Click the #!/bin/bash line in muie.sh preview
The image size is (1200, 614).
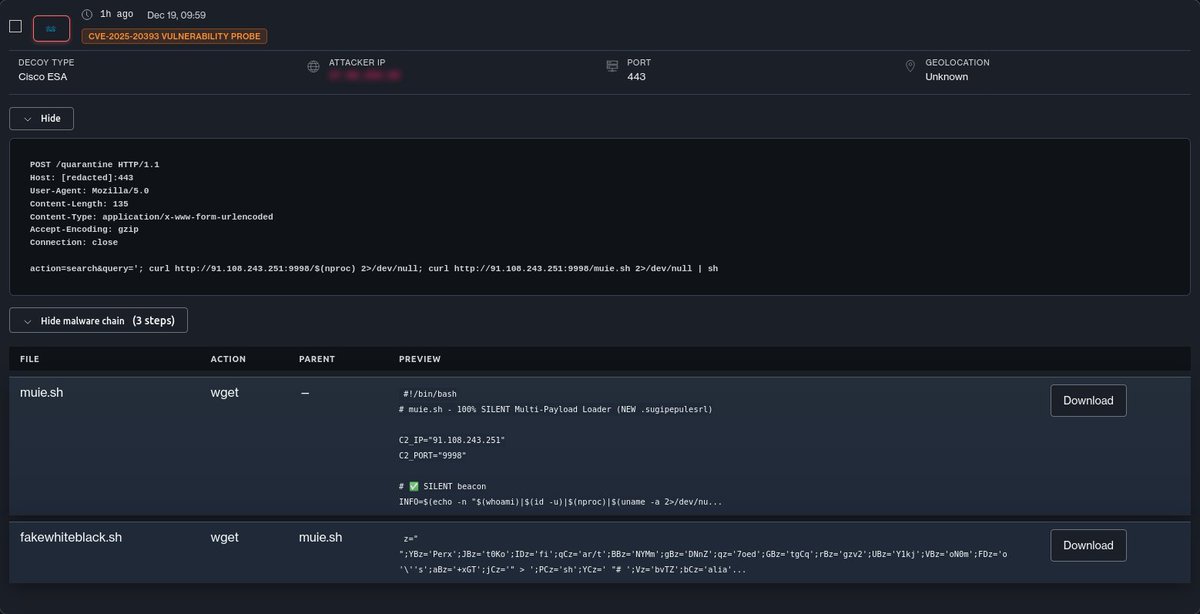pos(430,394)
